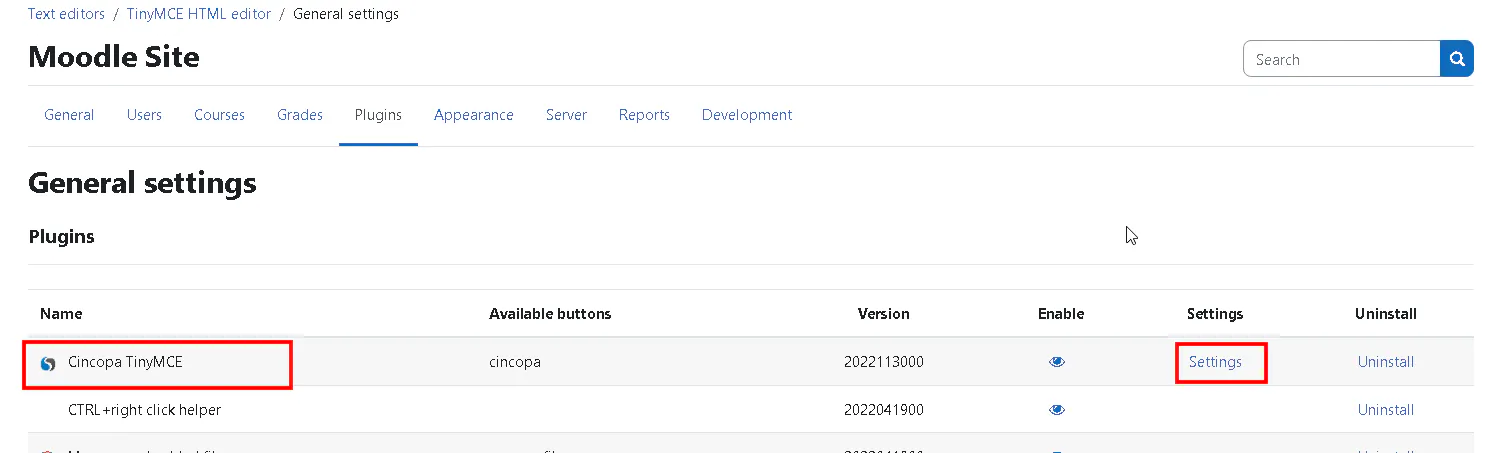
Task: Uninstall the Cincopa TinyMCE plugin
Action: pyautogui.click(x=1386, y=362)
